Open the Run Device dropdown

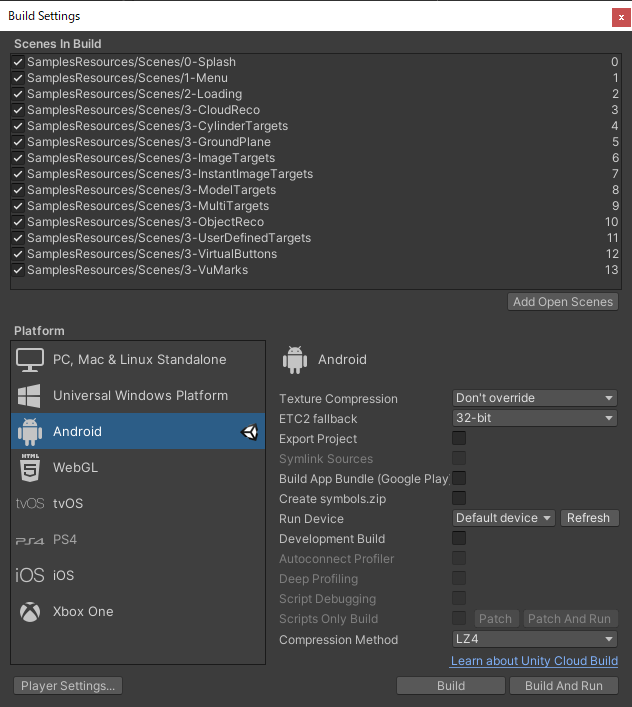point(504,518)
